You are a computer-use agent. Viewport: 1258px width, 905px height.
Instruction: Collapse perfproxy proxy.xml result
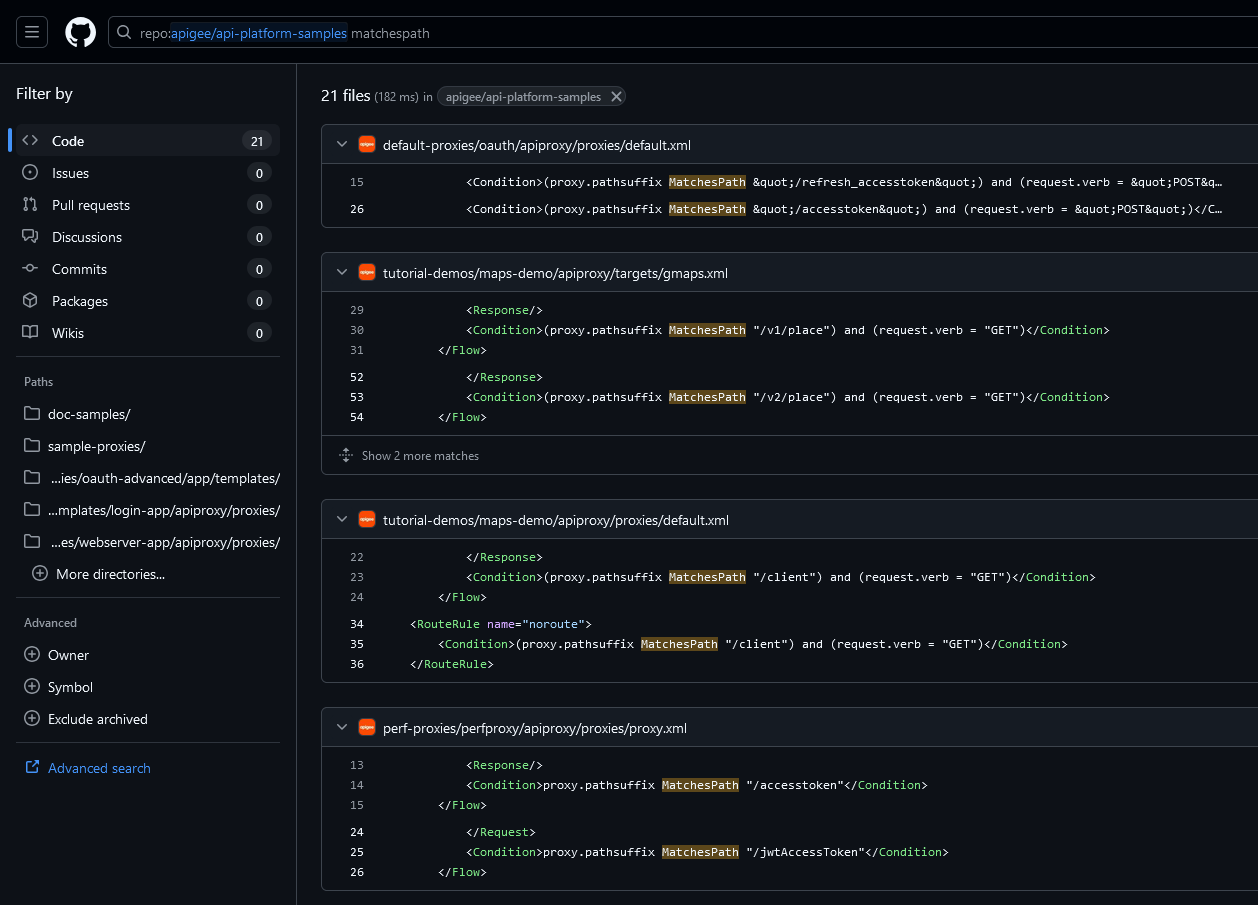click(342, 728)
